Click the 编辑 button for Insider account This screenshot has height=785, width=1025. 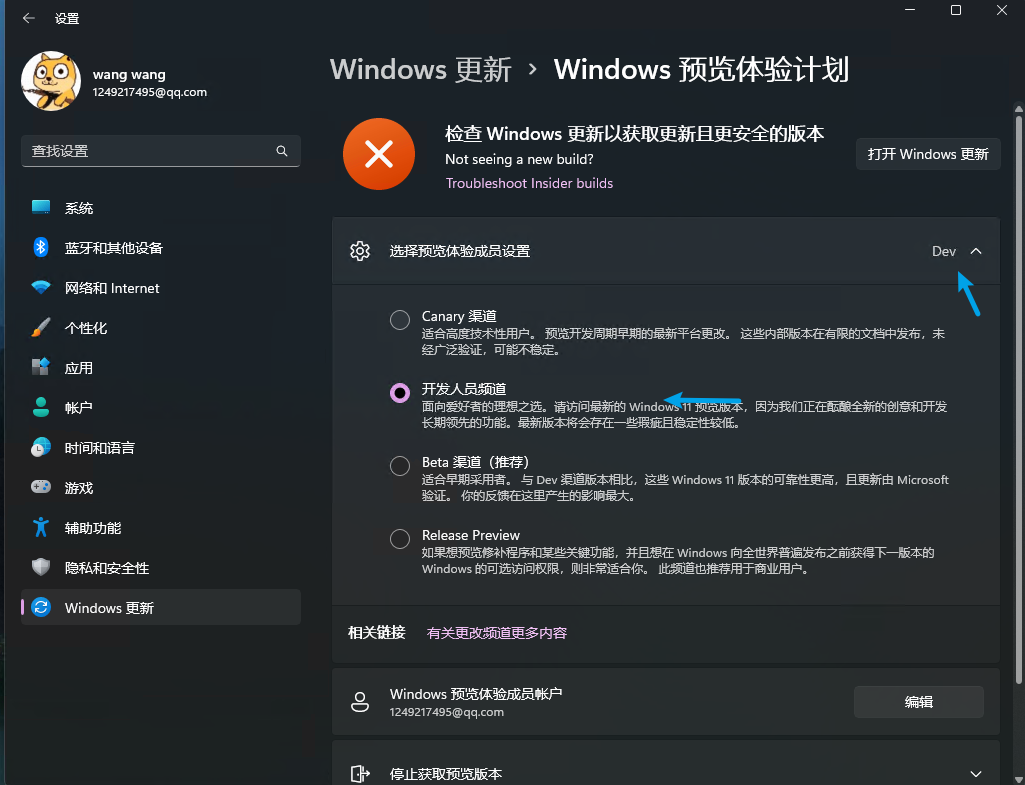tap(918, 702)
